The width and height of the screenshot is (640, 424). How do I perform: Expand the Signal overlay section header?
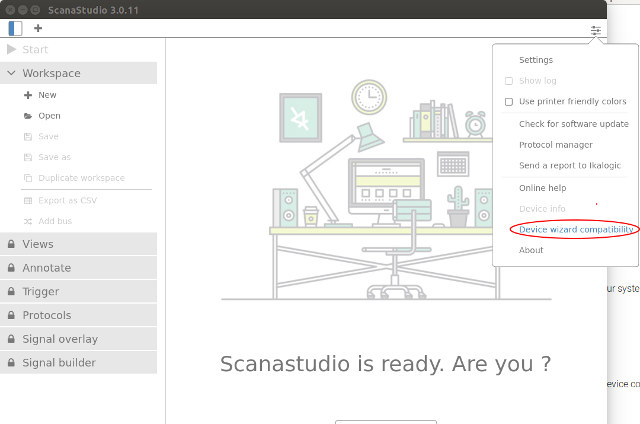coord(78,339)
